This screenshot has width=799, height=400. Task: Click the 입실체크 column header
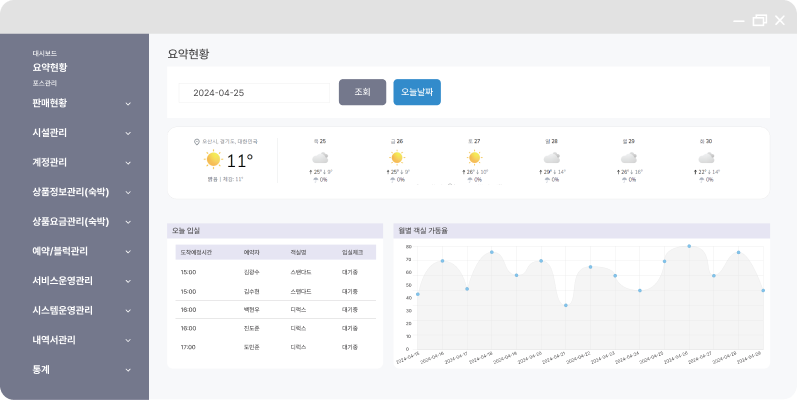352,252
